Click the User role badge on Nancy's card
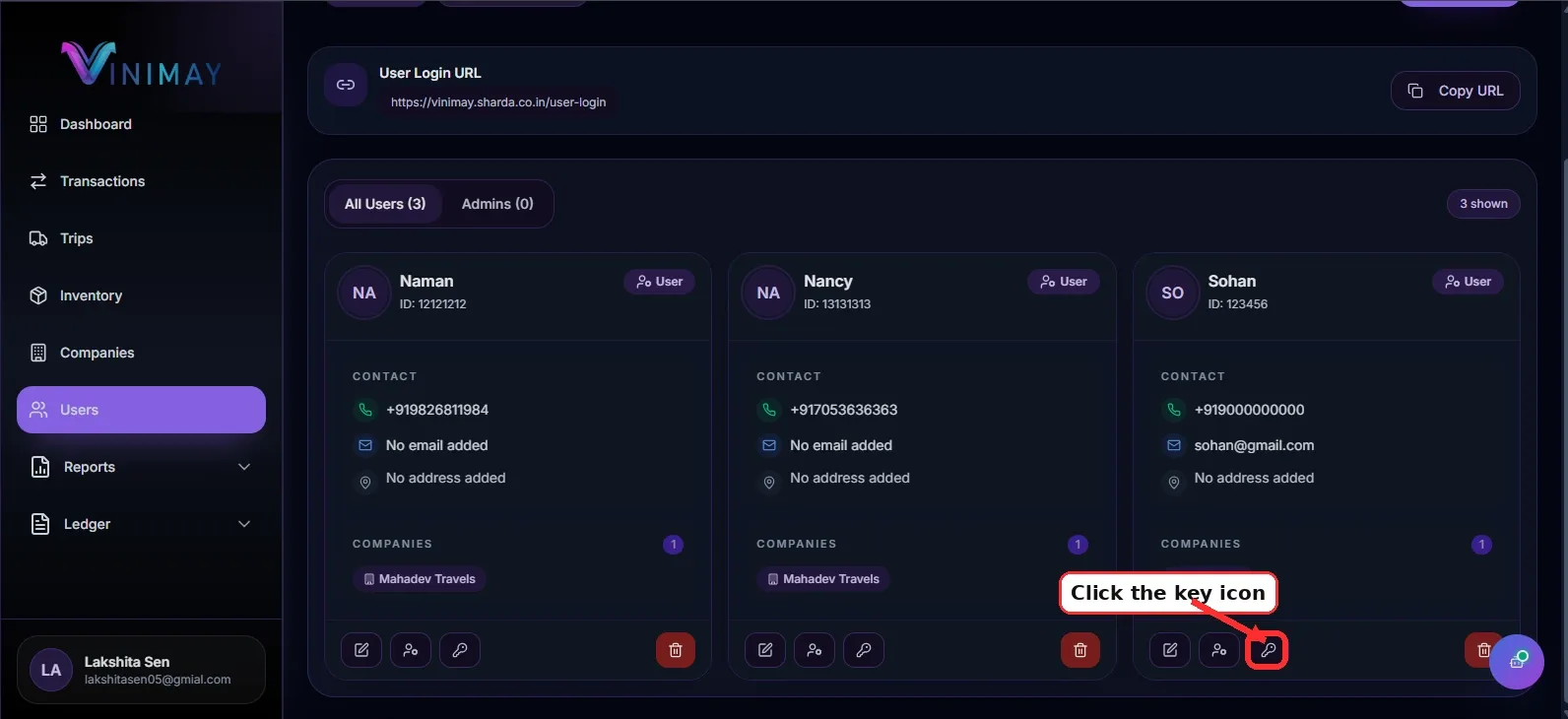Viewport: 1568px width, 719px height. click(1064, 282)
